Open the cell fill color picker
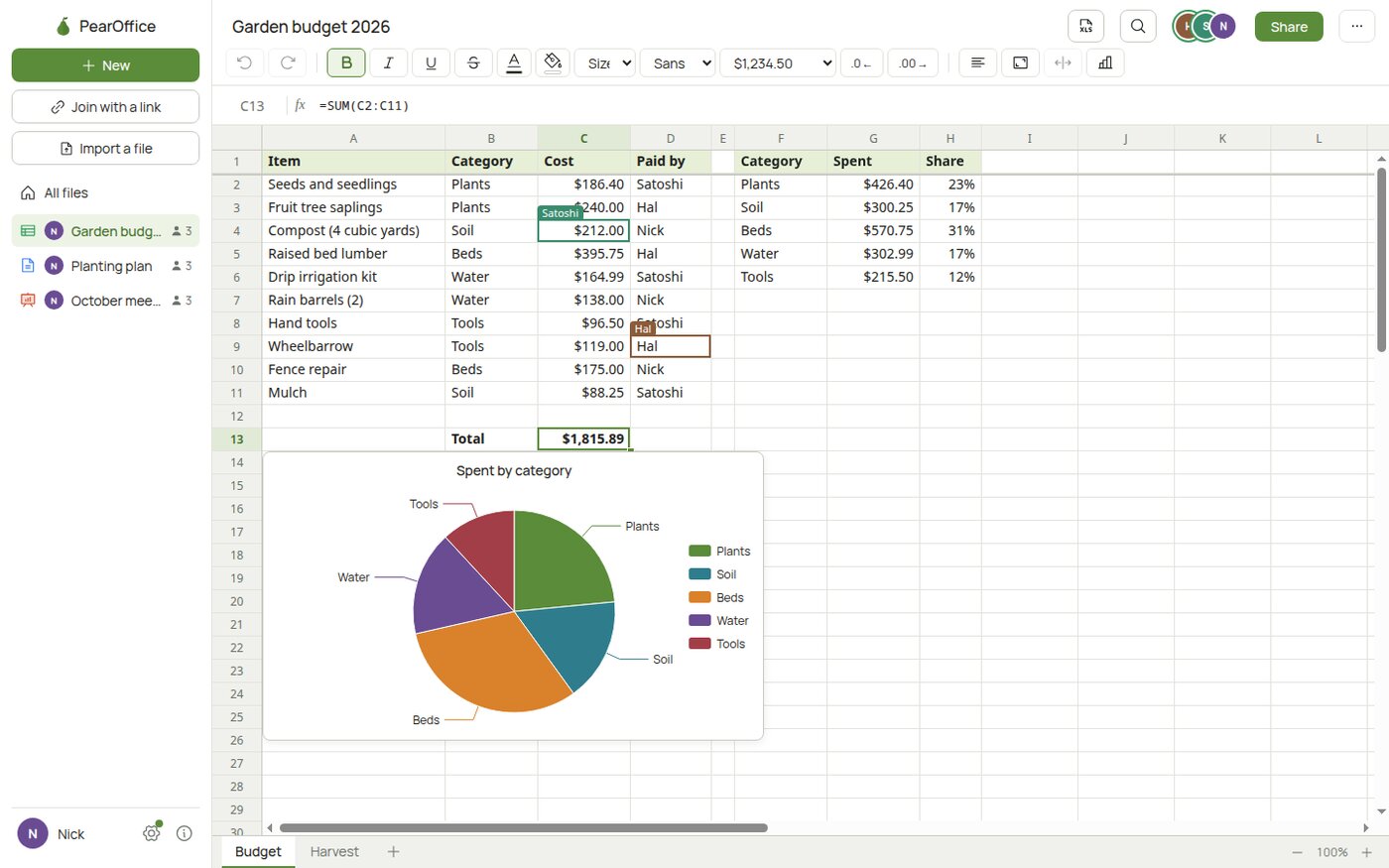 pos(553,62)
